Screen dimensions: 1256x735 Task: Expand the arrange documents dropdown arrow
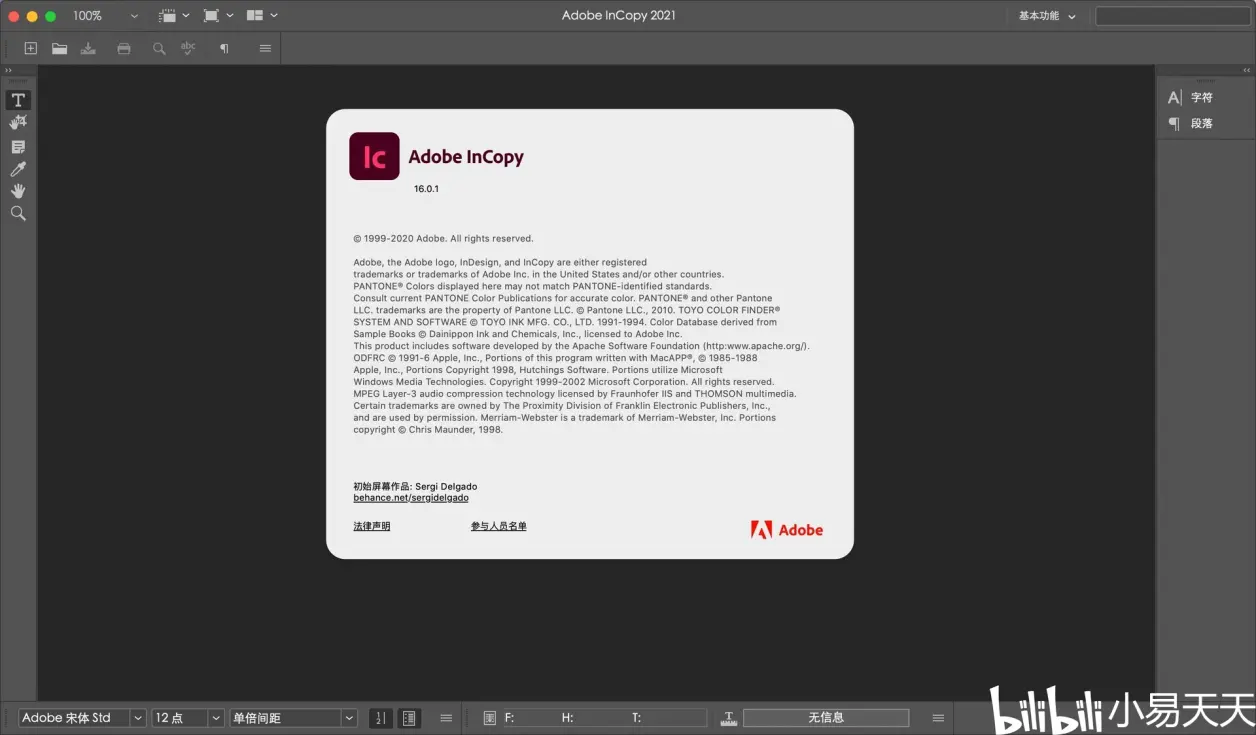coord(274,16)
